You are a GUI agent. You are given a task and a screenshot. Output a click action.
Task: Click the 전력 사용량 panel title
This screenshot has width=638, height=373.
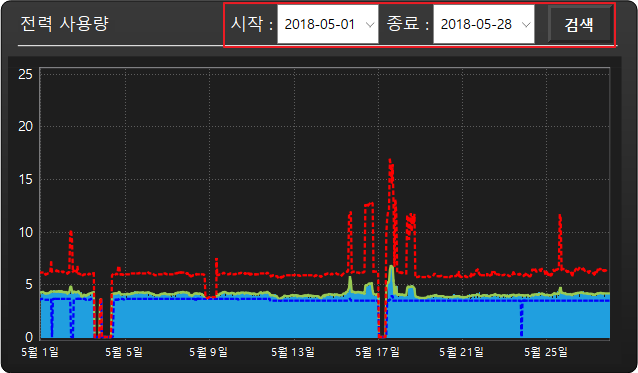point(64,24)
